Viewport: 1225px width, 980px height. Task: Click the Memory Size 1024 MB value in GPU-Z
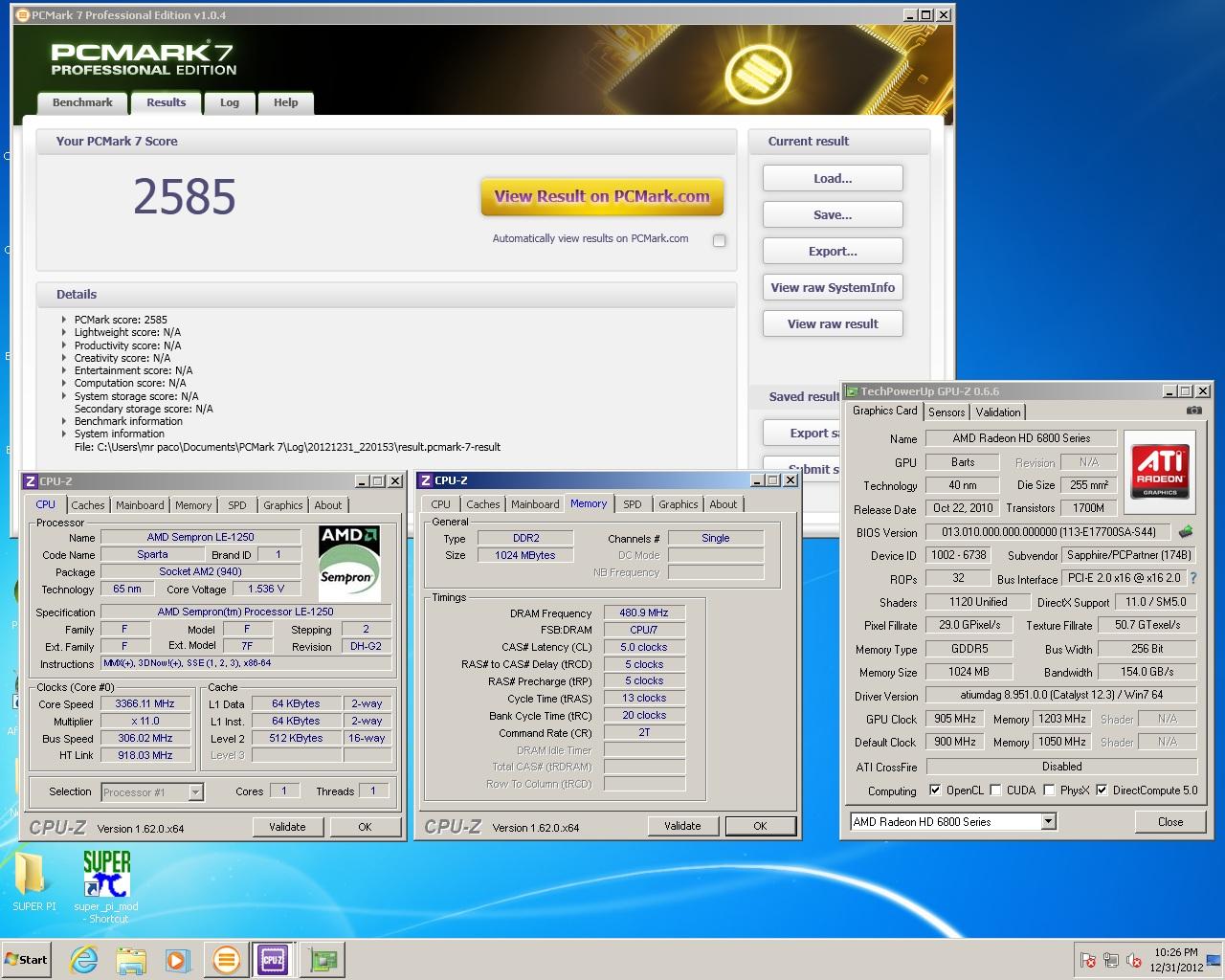tap(969, 672)
